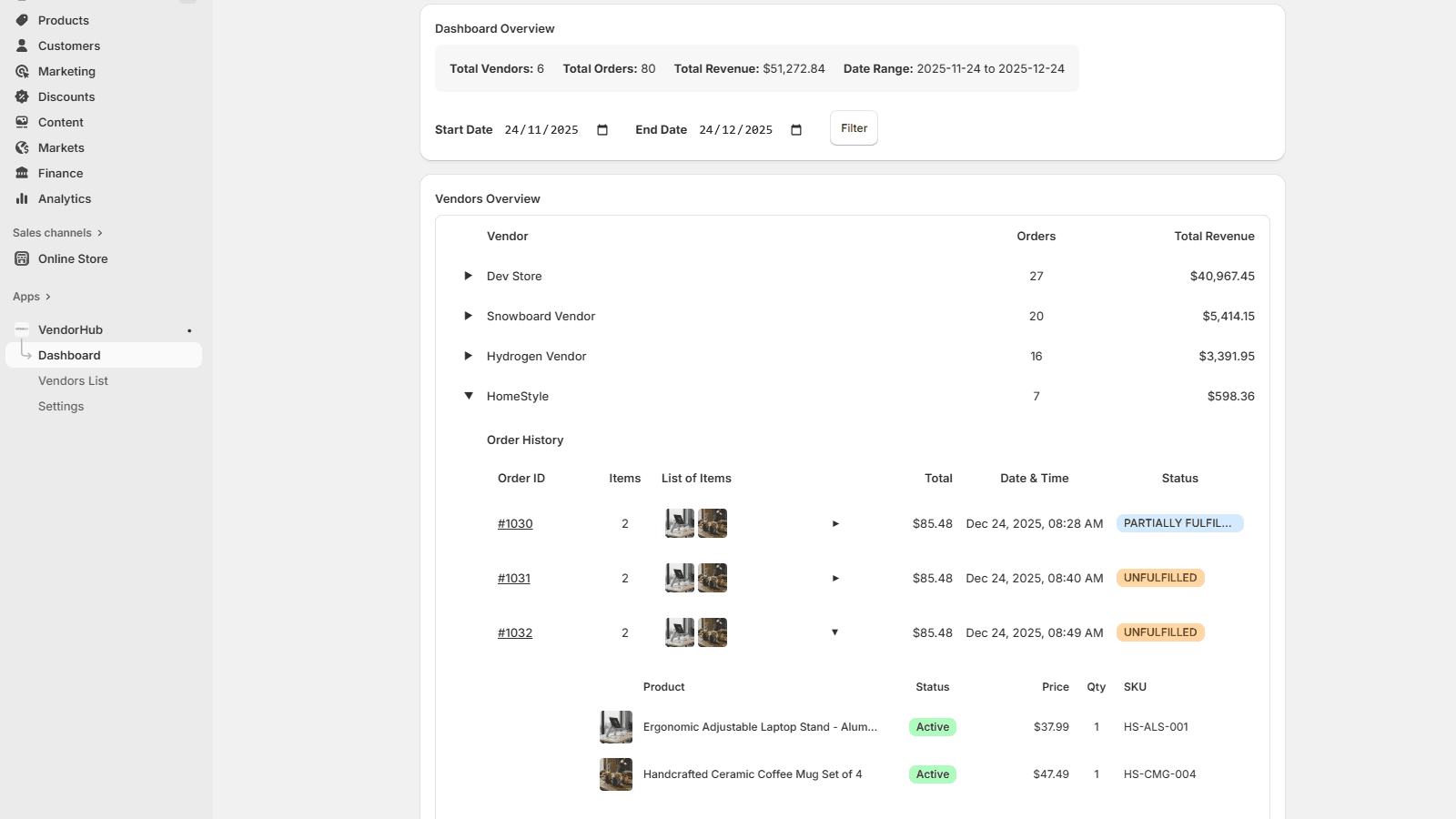The height and width of the screenshot is (819, 1456).
Task: Open the Content section icon
Action: pos(21,122)
